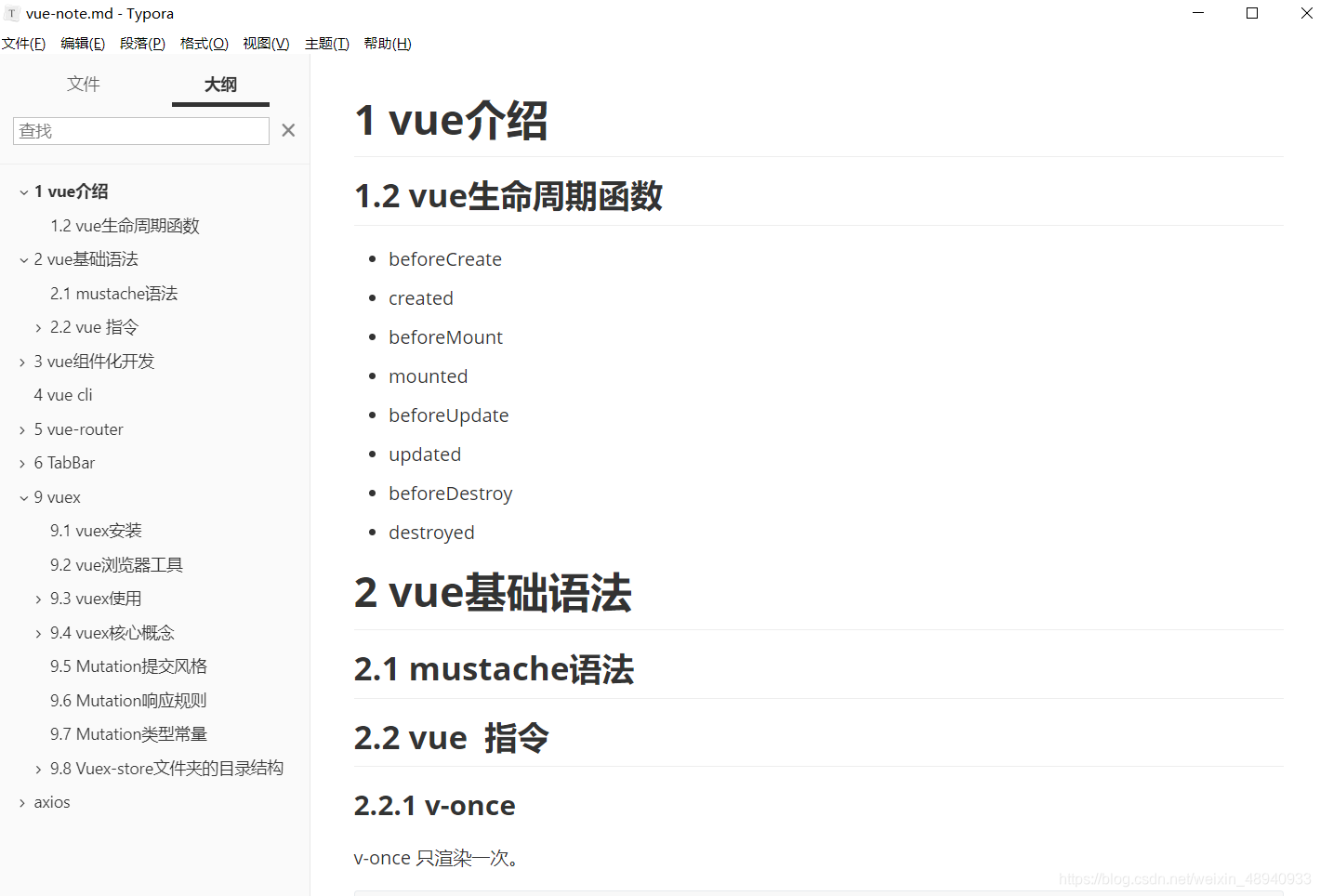Select 9.8 Vuex-store文件夹的目录结构 in outline
The width and height of the screenshot is (1320, 896).
click(x=166, y=769)
